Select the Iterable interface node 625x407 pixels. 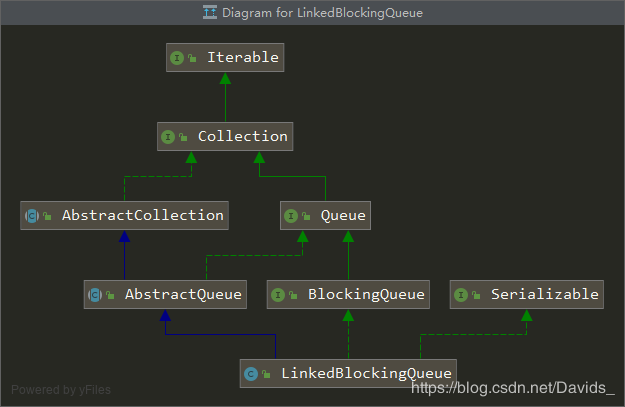tap(225, 57)
